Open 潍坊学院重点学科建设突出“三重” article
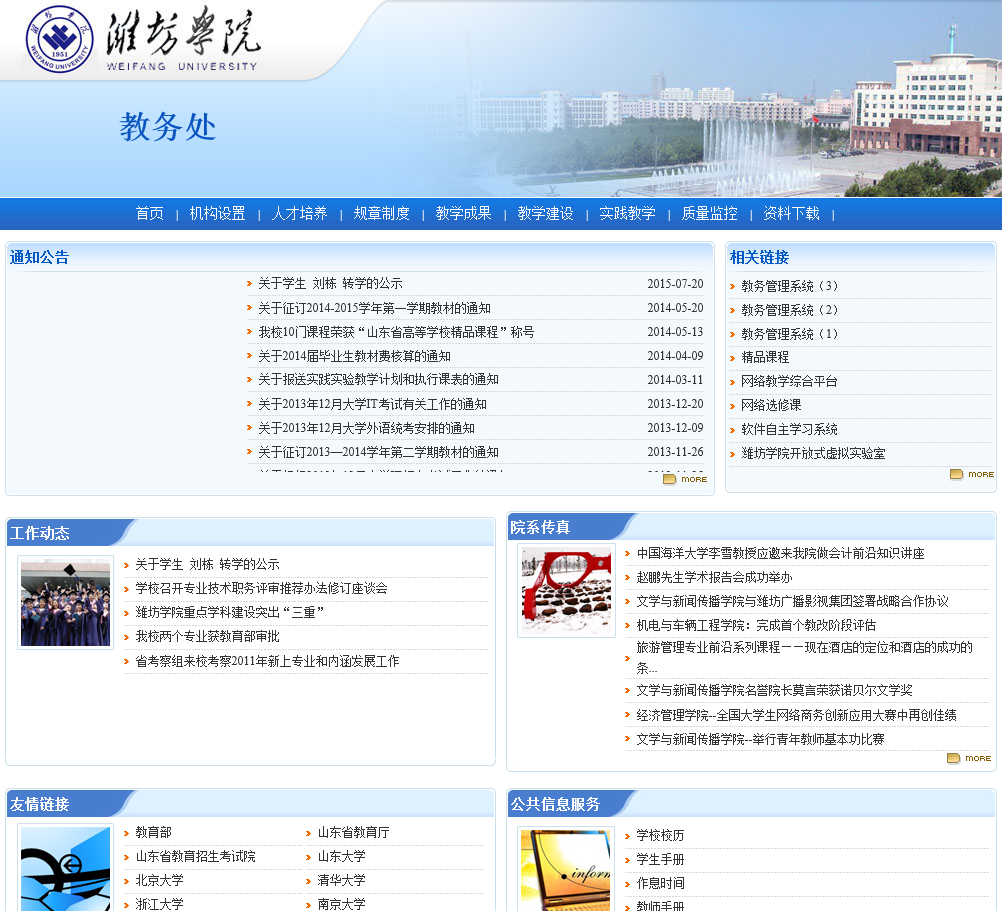 230,612
